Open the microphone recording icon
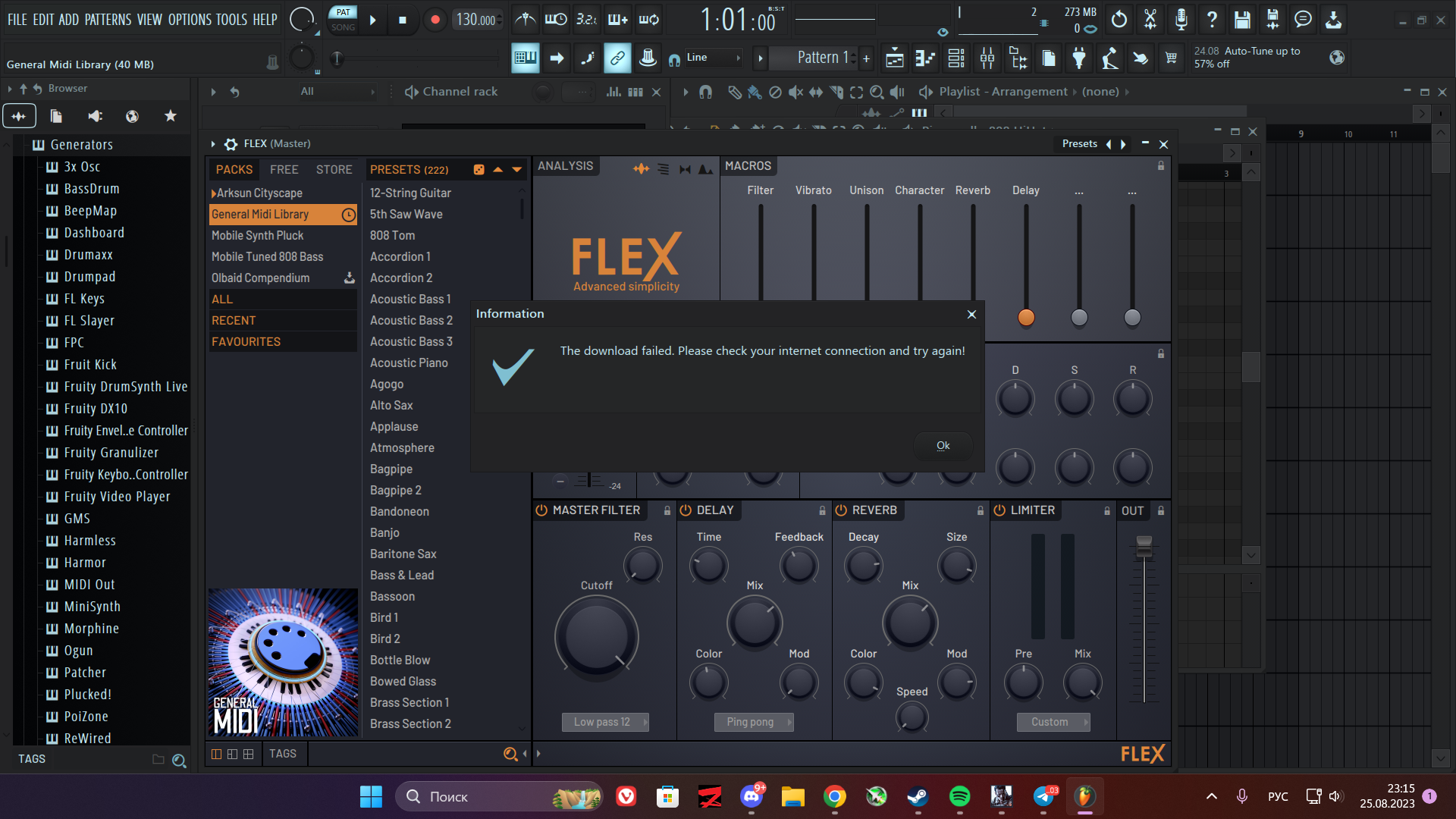 (1181, 19)
